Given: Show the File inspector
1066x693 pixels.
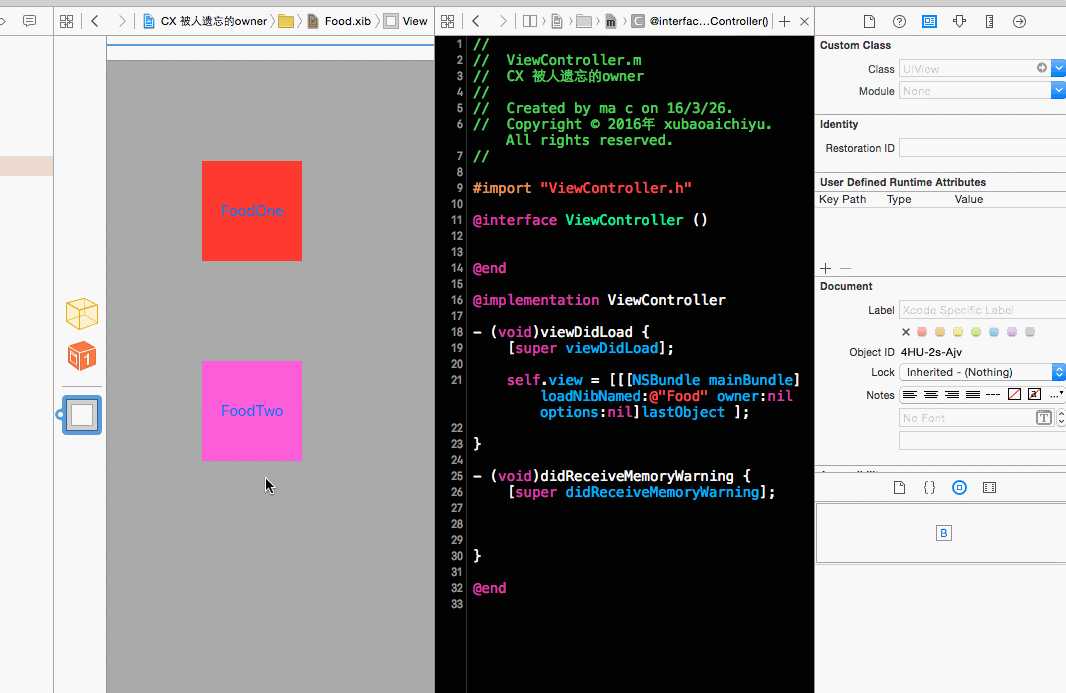Looking at the screenshot, I should coord(870,22).
